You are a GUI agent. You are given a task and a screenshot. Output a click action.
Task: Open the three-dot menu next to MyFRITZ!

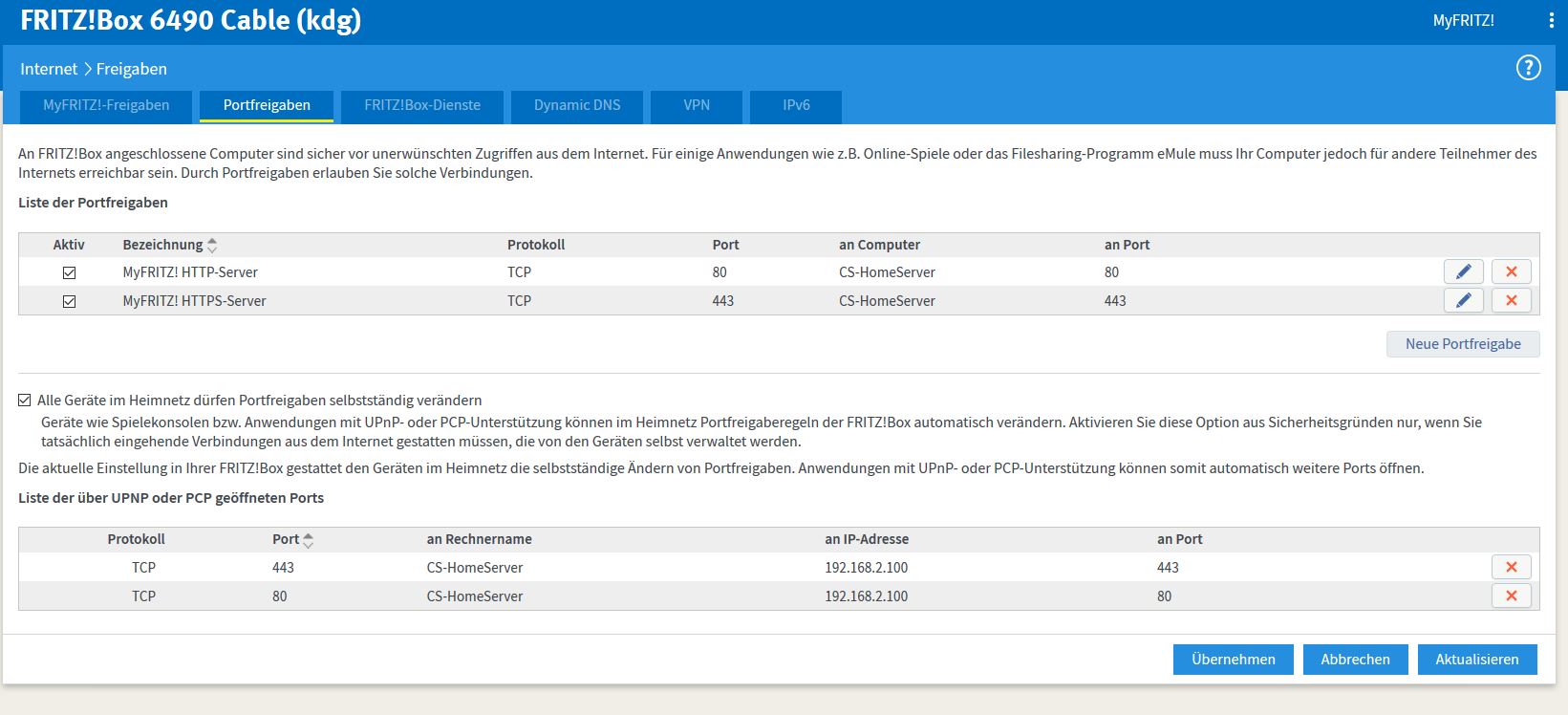pyautogui.click(x=1551, y=21)
